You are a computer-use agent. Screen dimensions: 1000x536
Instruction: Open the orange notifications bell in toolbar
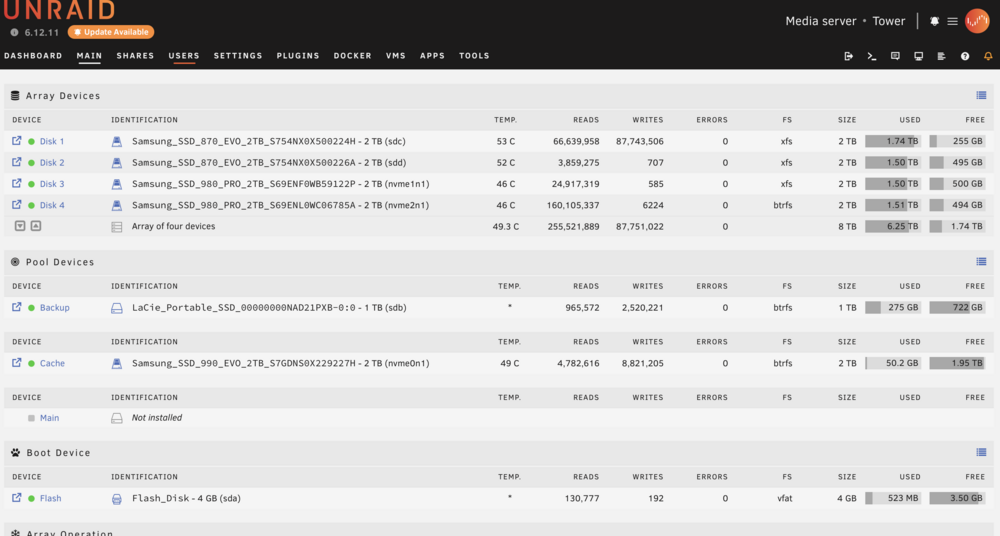point(988,56)
